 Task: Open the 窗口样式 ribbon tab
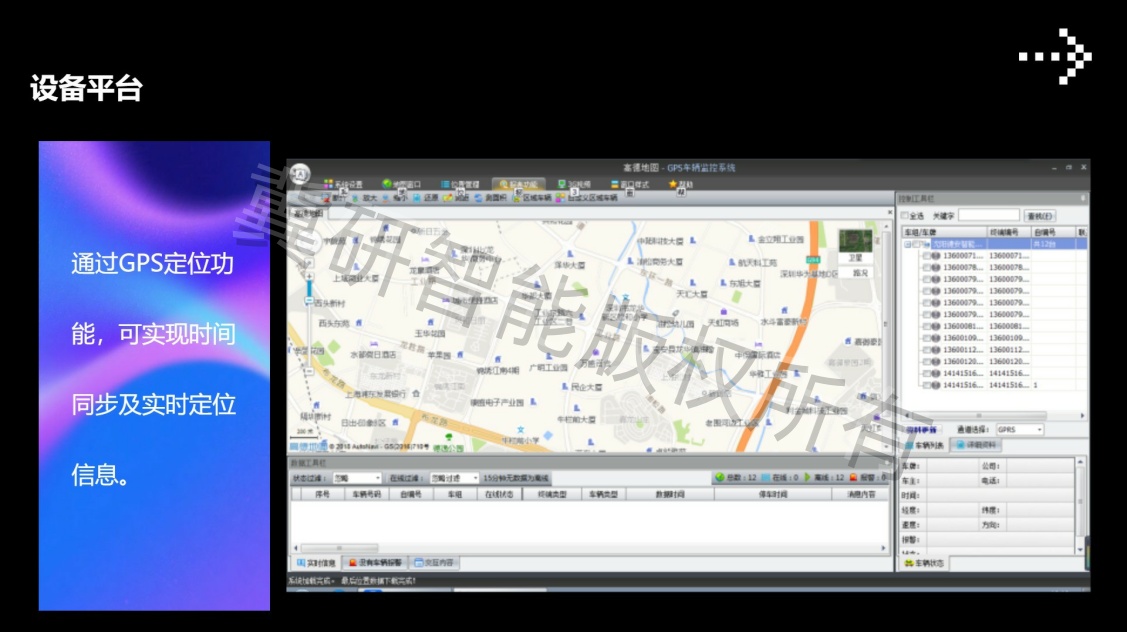(x=630, y=184)
